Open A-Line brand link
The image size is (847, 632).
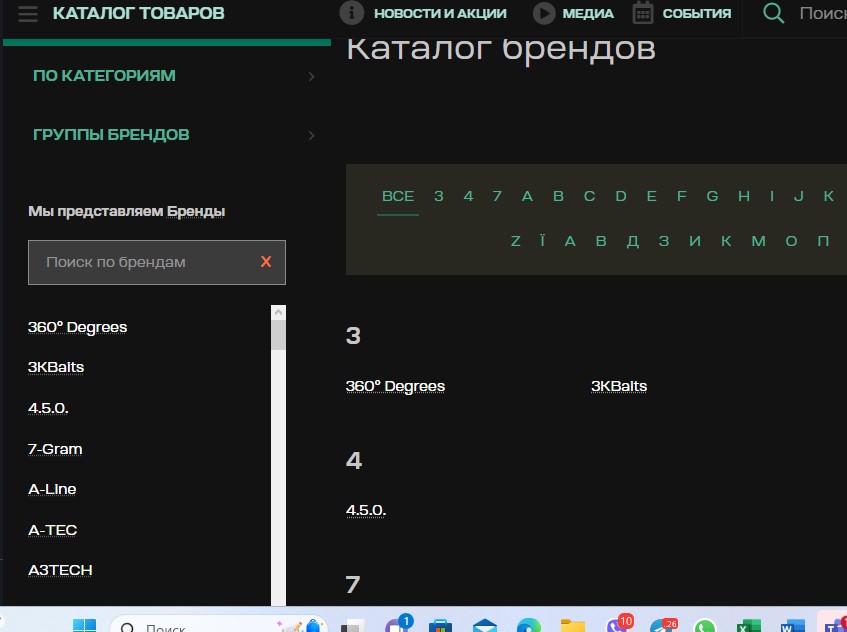(52, 489)
